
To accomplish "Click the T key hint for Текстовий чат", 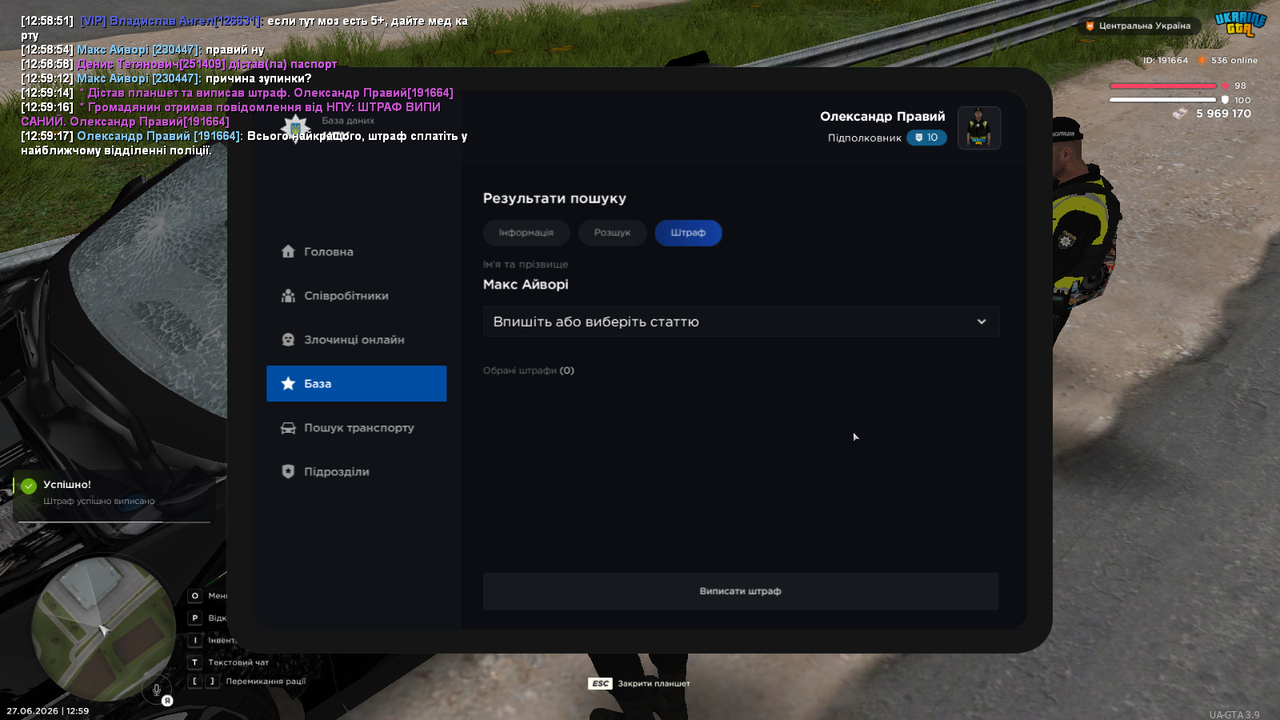I will pos(196,662).
